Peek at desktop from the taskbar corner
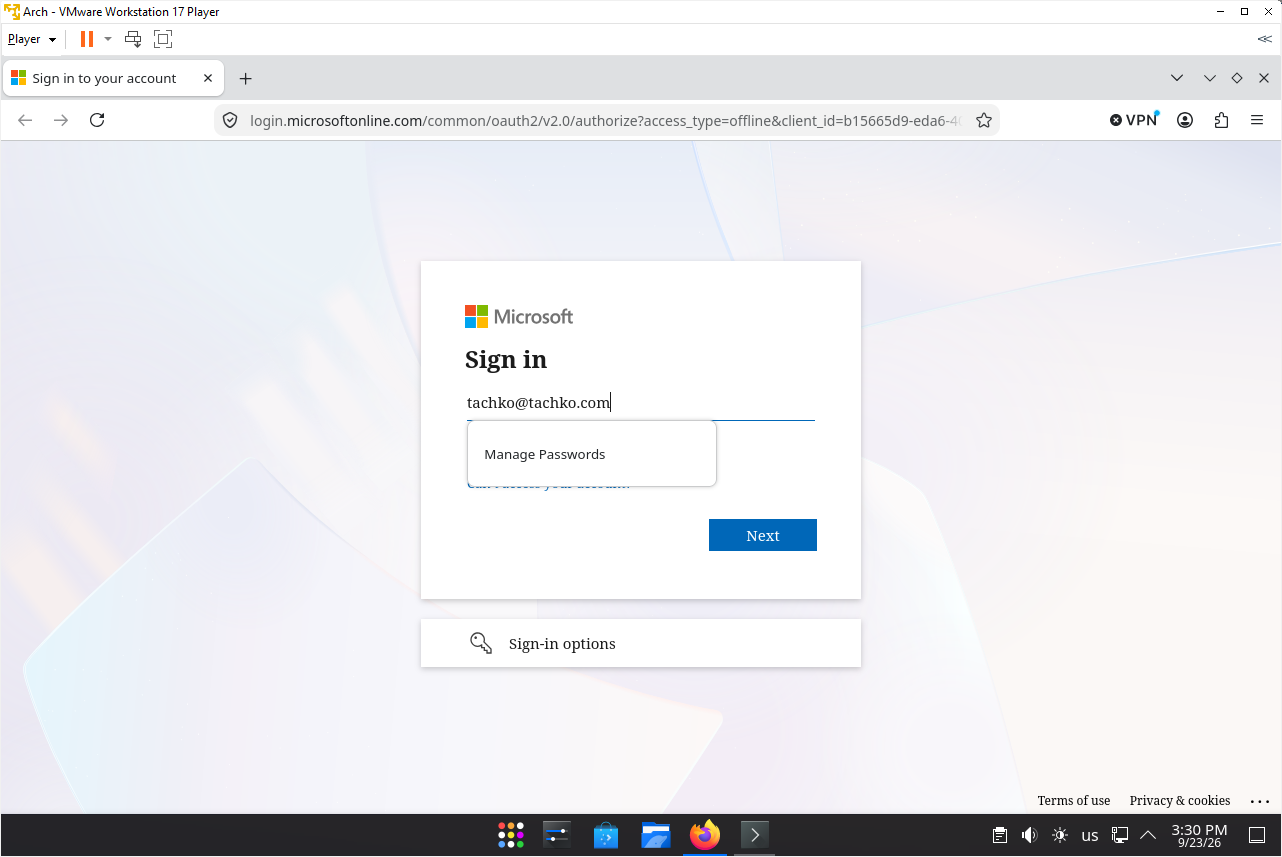The height and width of the screenshot is (857, 1282). (x=1257, y=835)
